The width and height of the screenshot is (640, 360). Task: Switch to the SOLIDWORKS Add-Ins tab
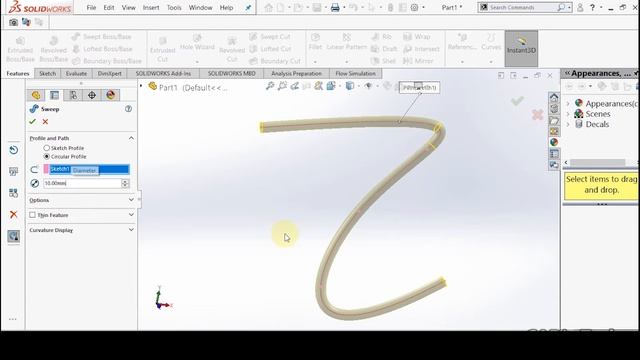[x=163, y=73]
